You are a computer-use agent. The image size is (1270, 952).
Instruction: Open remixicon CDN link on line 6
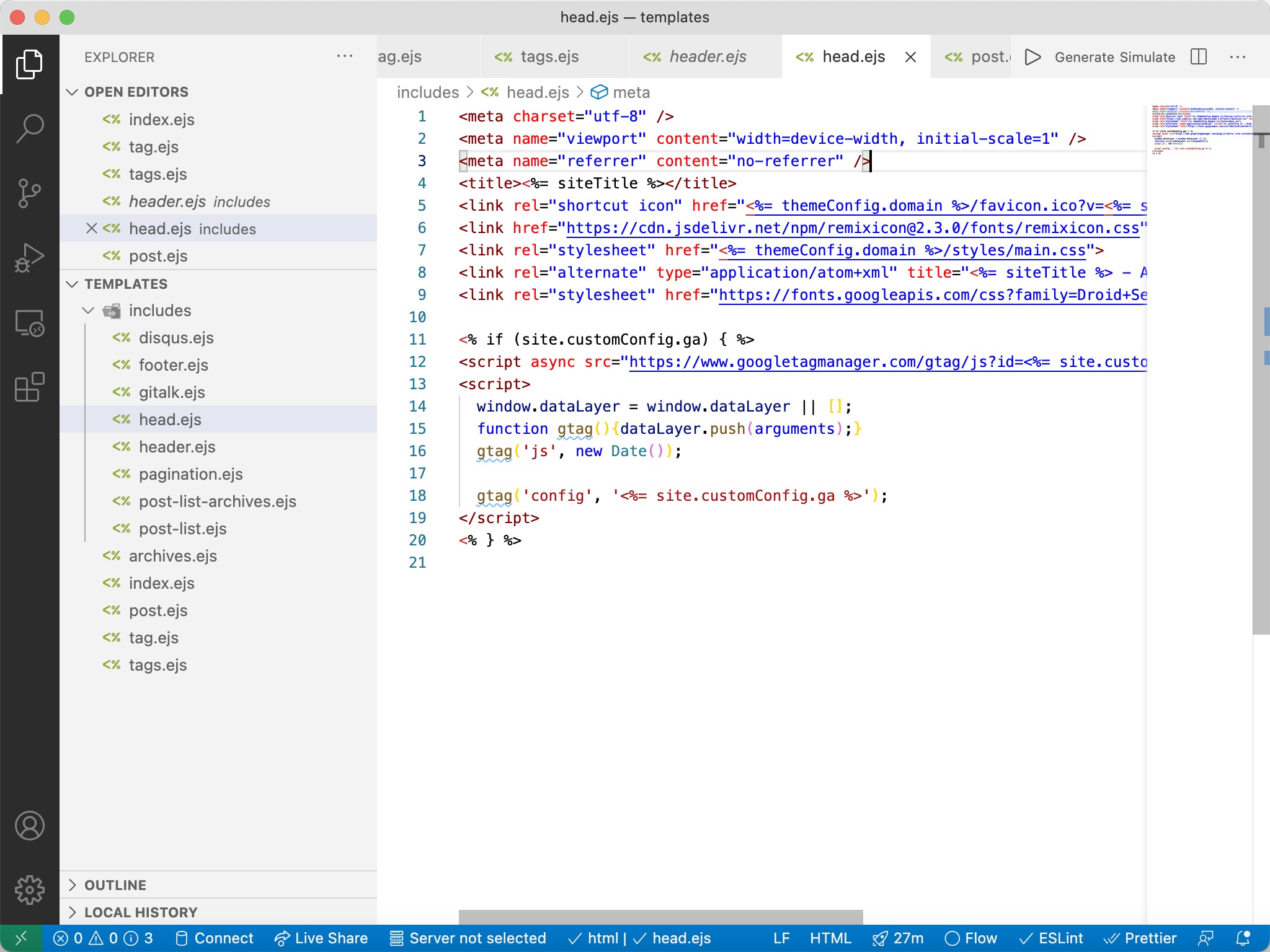[853, 228]
